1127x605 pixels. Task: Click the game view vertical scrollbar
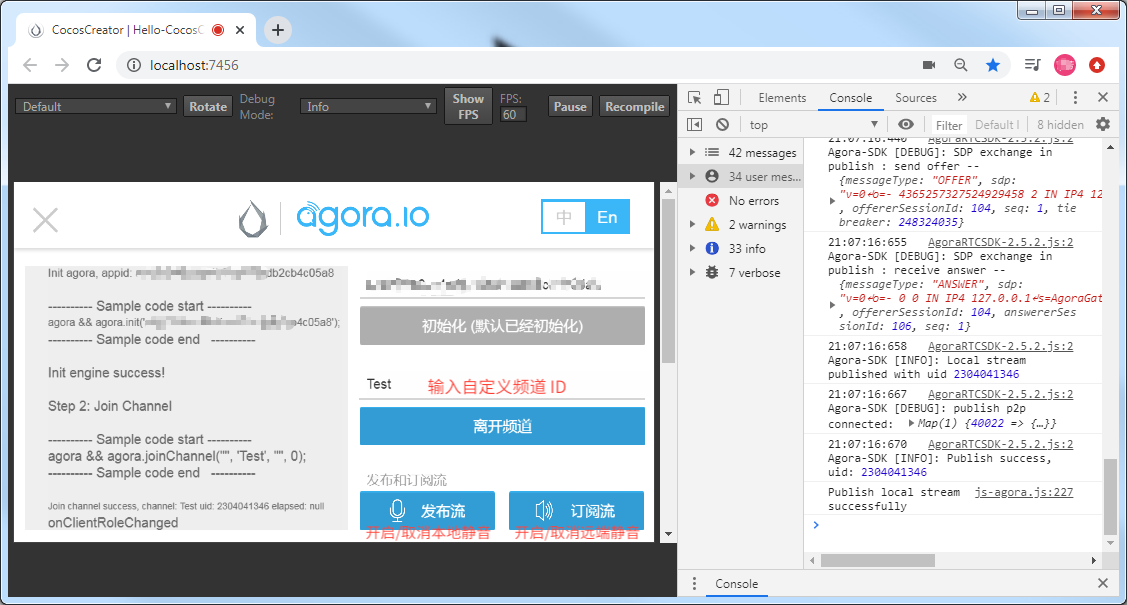(x=668, y=281)
